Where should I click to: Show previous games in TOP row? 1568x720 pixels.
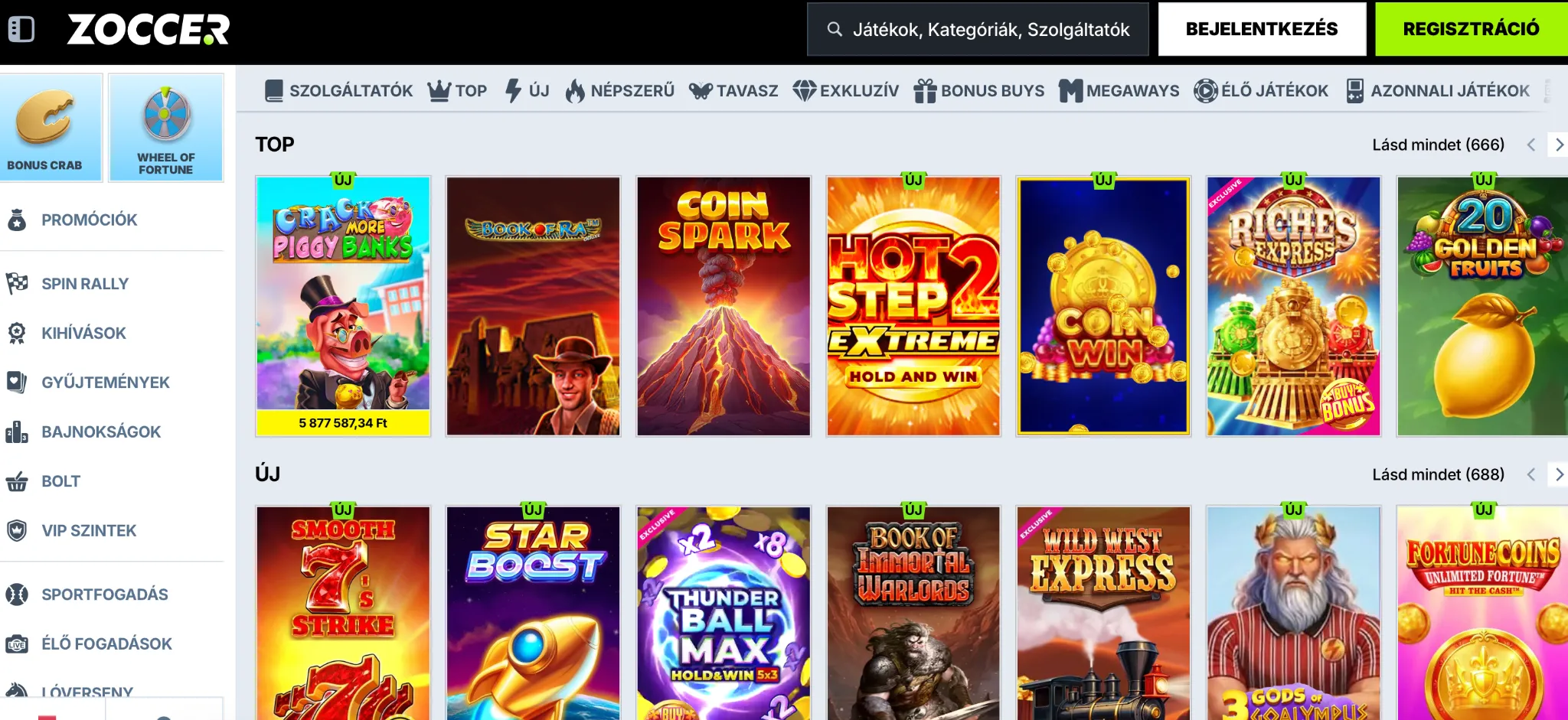point(1531,145)
